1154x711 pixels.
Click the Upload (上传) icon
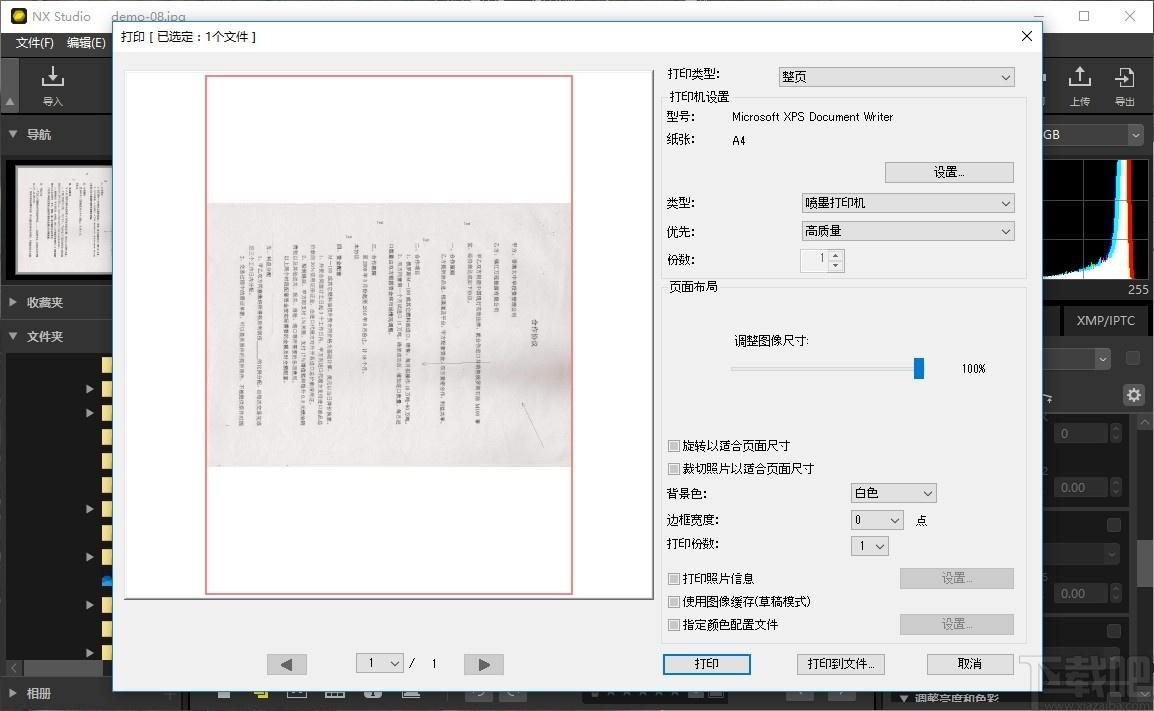pos(1079,84)
